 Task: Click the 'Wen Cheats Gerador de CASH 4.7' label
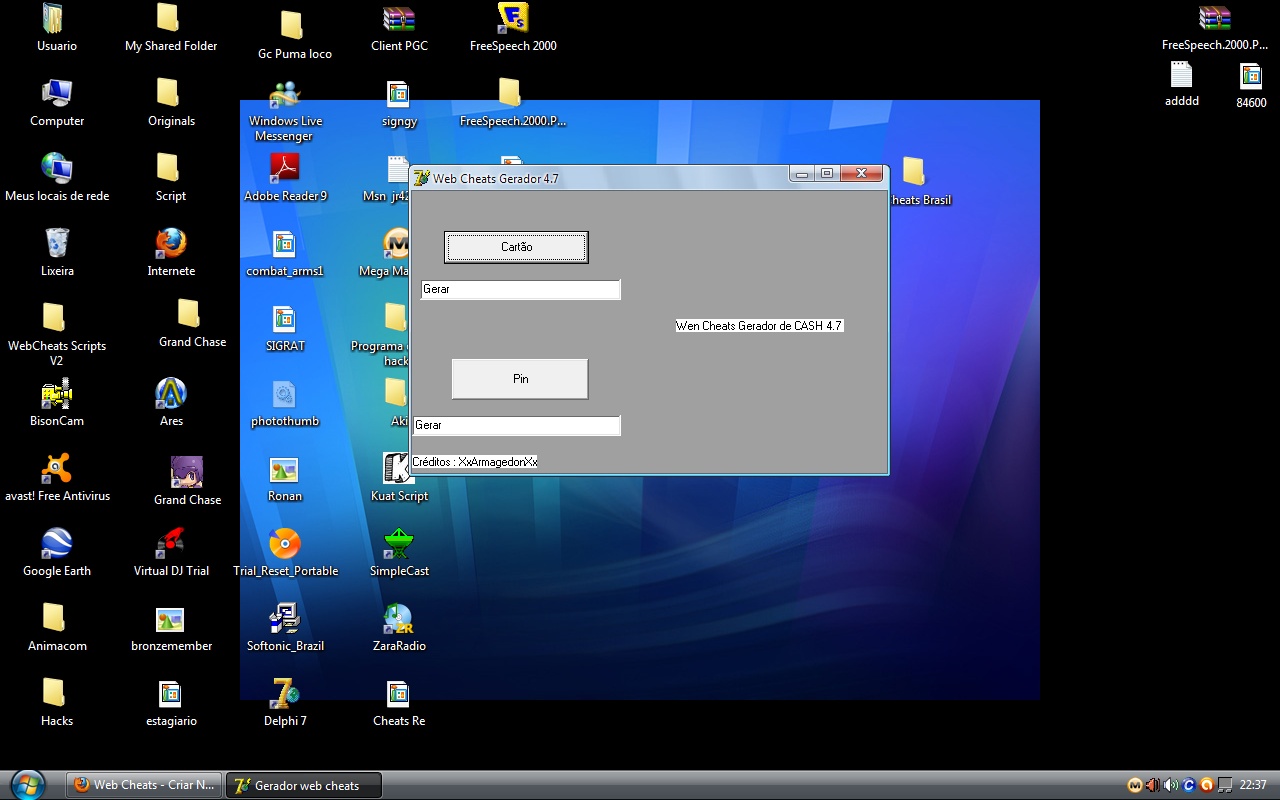(x=759, y=326)
